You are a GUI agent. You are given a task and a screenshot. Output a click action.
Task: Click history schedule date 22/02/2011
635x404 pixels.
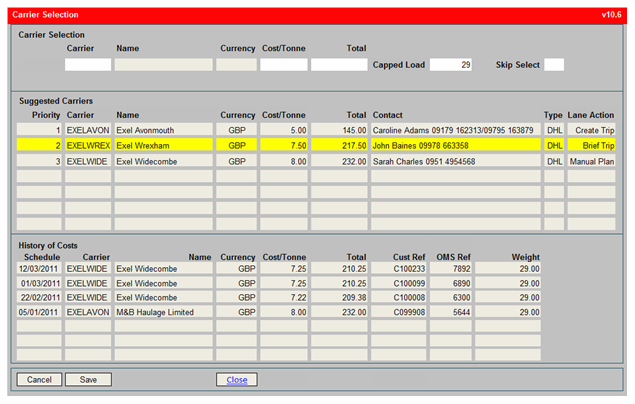tap(39, 298)
